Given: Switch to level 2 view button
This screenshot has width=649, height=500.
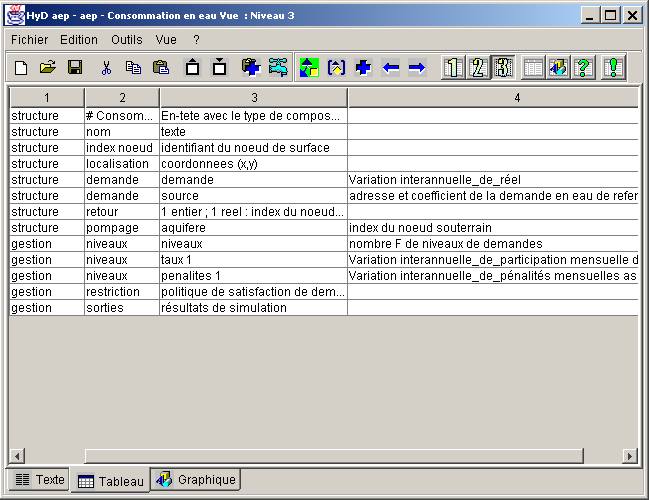Looking at the screenshot, I should tap(478, 67).
